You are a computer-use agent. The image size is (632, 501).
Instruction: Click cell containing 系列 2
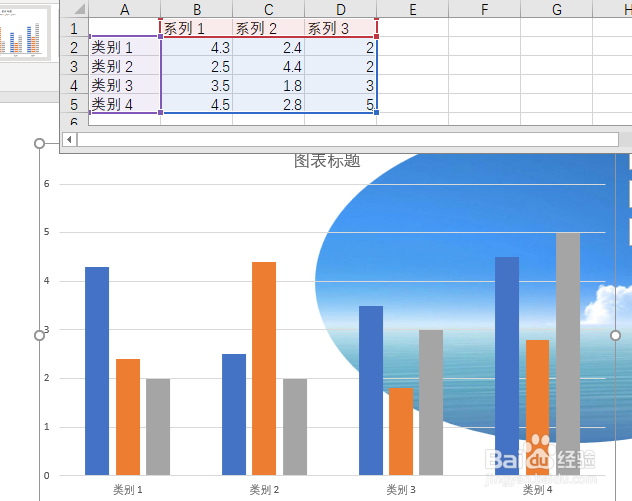268,28
